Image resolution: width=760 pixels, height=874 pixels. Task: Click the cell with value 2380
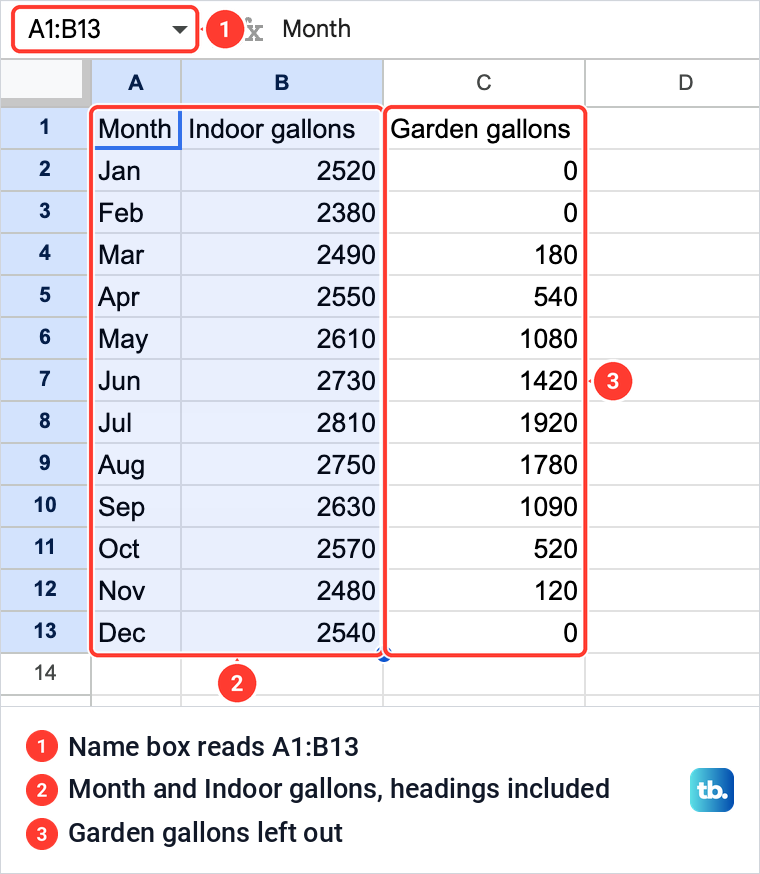click(x=282, y=212)
